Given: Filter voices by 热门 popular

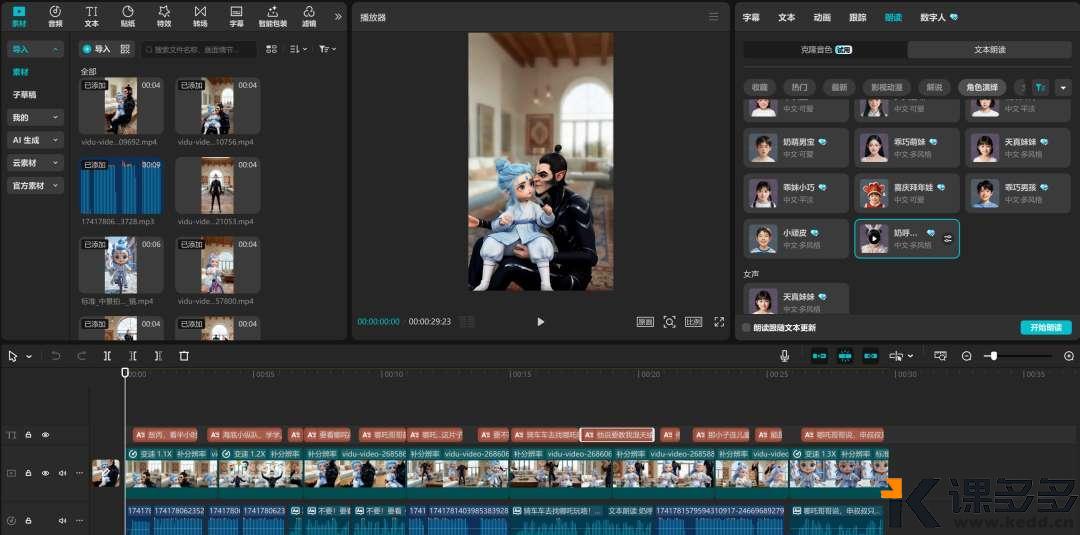Looking at the screenshot, I should (799, 87).
